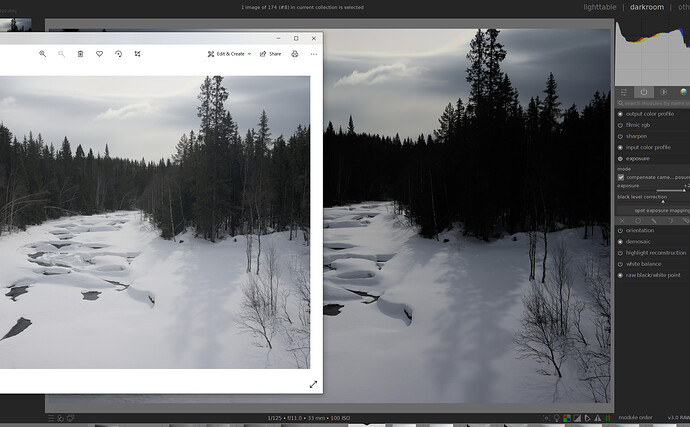Click the Share button in Photos

(x=270, y=54)
